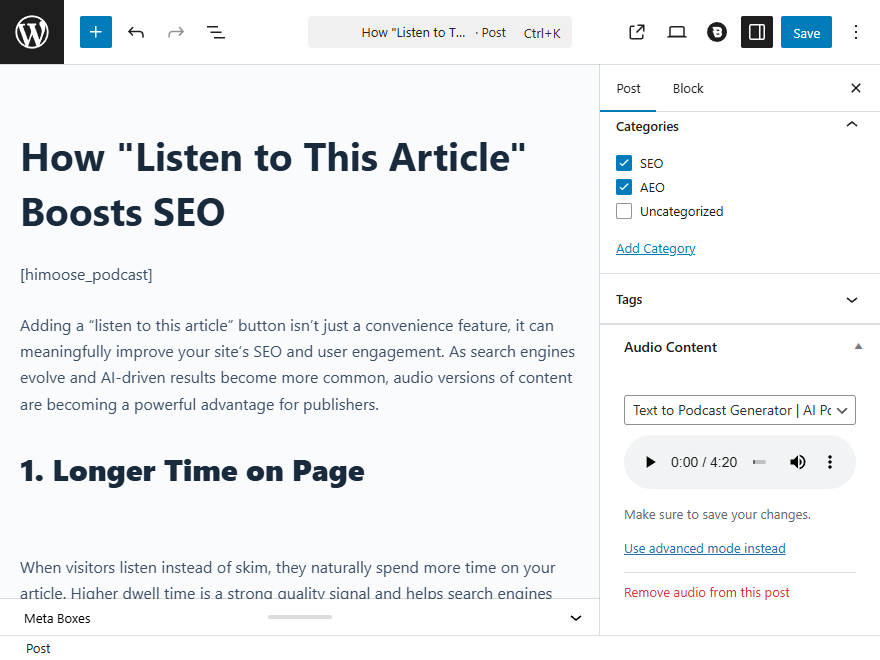
Task: Open the Options three-dot menu
Action: pos(855,32)
